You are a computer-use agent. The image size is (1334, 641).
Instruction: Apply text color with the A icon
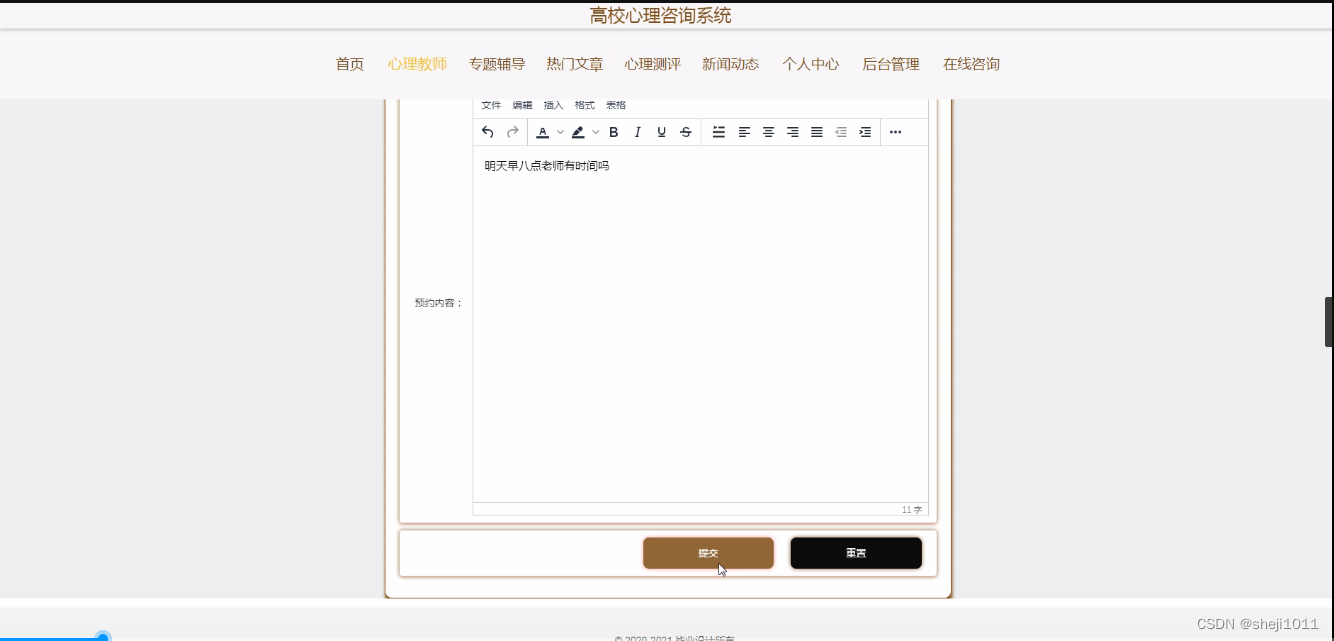pyautogui.click(x=542, y=132)
